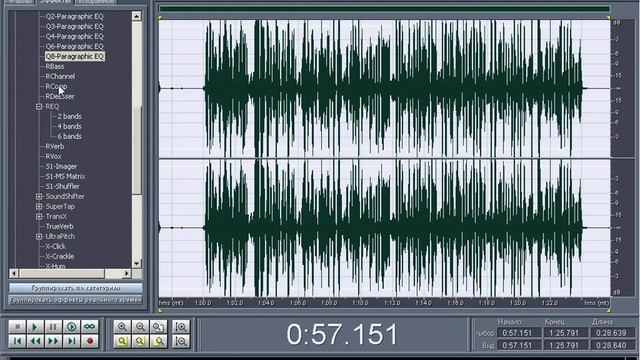Enable looped playback with the infinity icon
The image size is (640, 360).
coord(89,327)
